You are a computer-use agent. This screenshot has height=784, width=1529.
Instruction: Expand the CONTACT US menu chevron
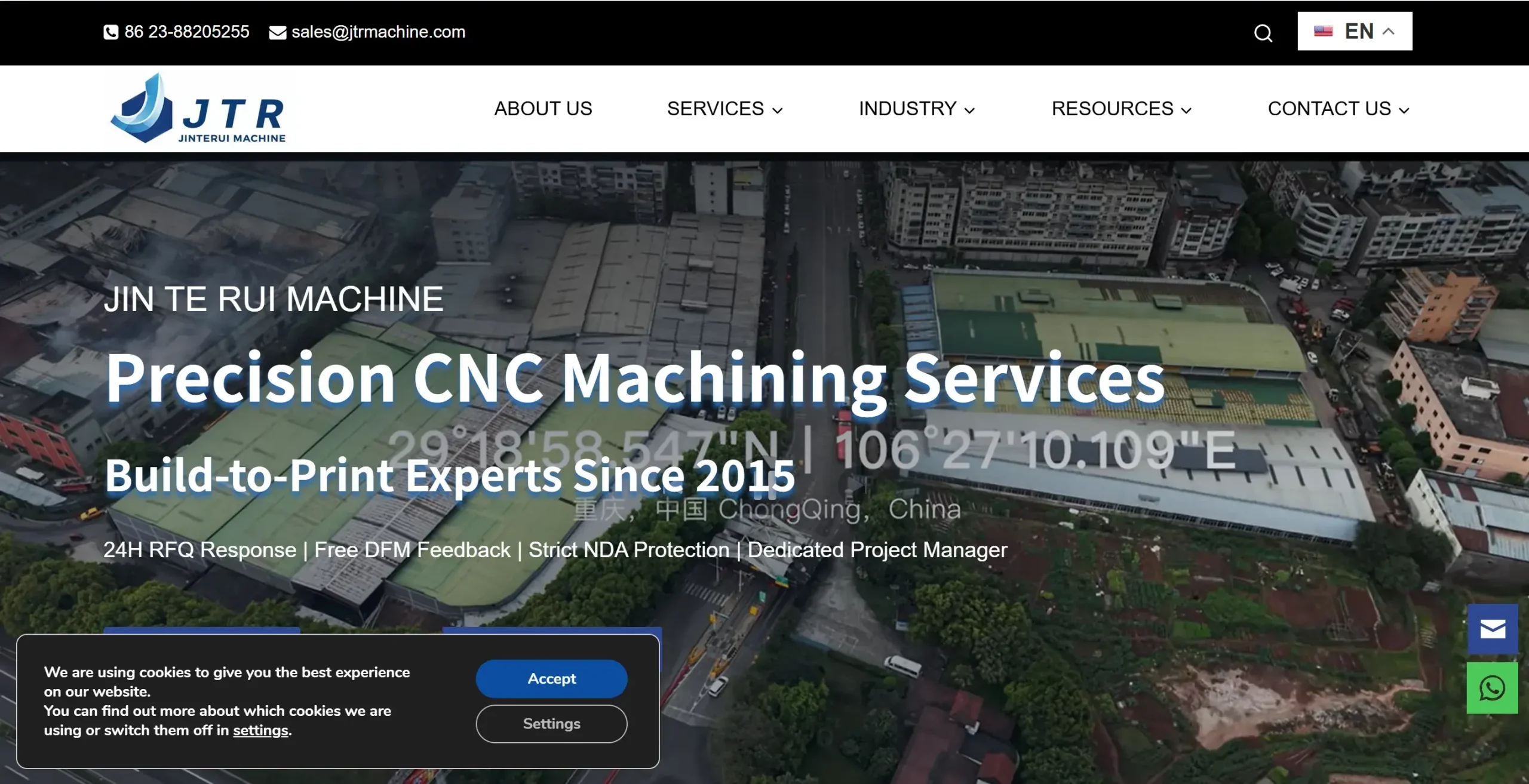click(x=1404, y=110)
